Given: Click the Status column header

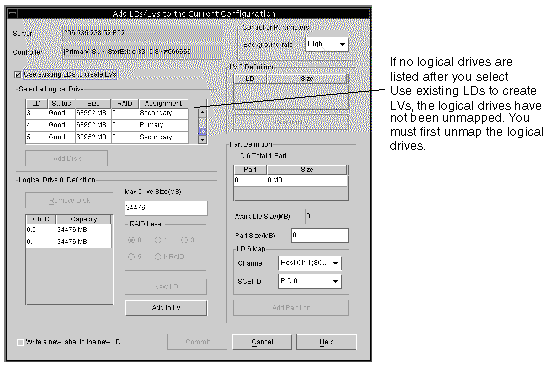Looking at the screenshot, I should (61, 104).
